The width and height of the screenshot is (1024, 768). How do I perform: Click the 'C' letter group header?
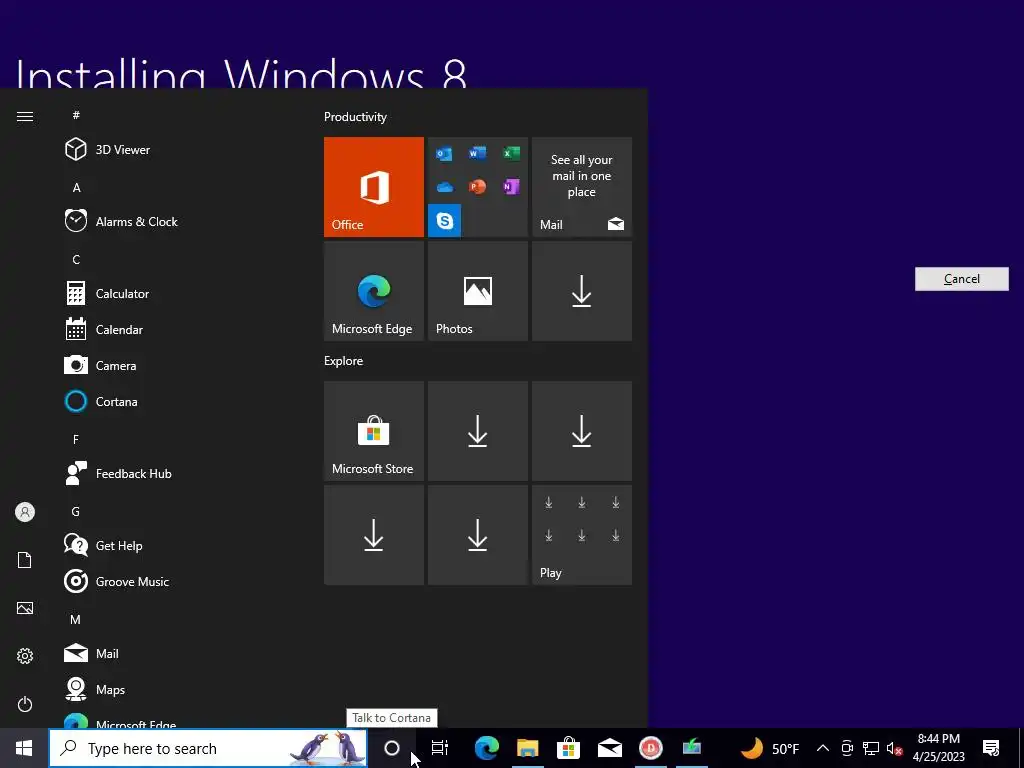click(x=76, y=260)
